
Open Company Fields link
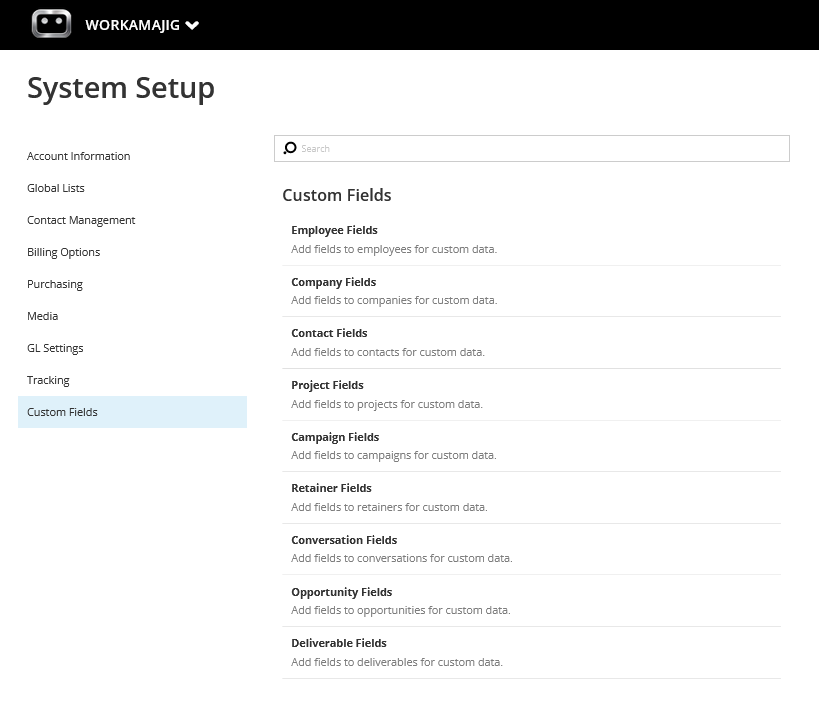click(x=333, y=282)
